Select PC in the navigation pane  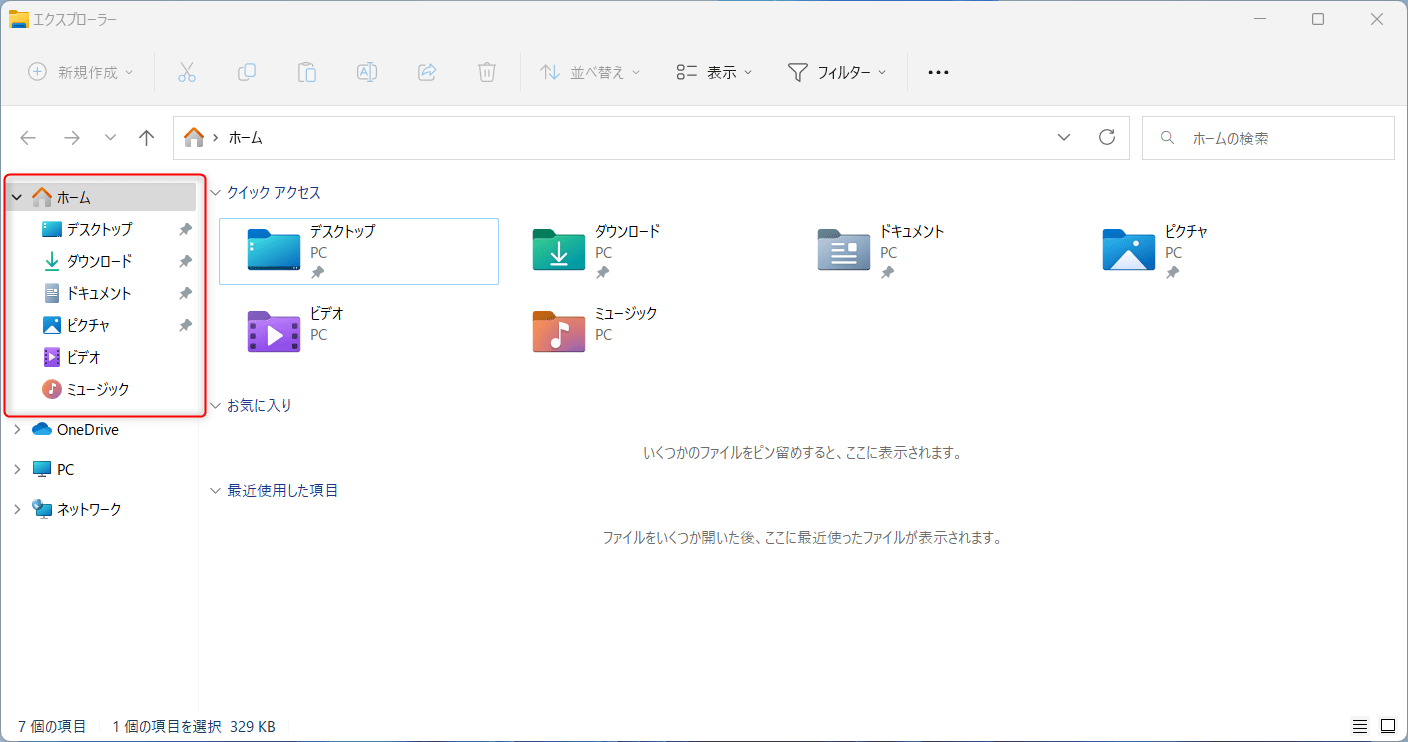[x=65, y=469]
